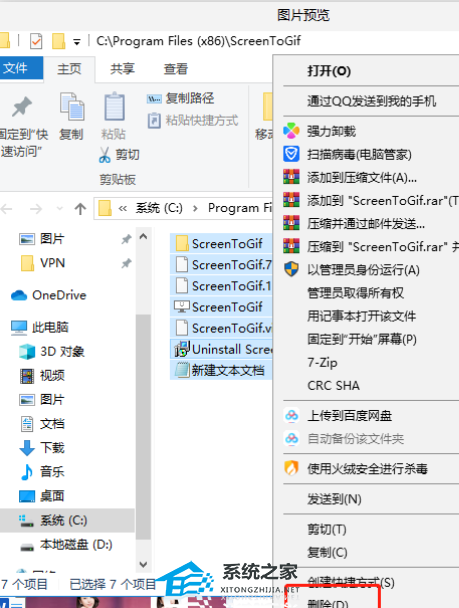459x608 pixels.
Task: Click the Copy icon in ribbon
Action: [72, 106]
